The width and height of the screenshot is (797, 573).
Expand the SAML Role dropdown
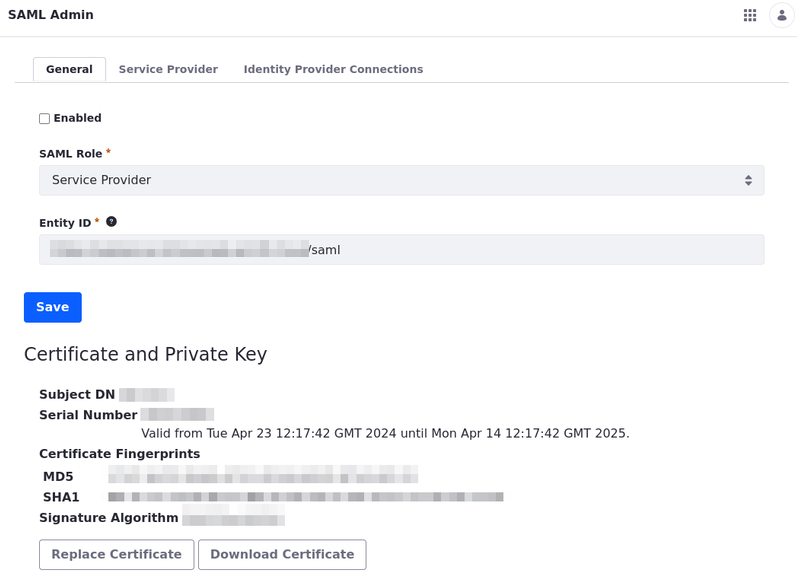tap(401, 180)
